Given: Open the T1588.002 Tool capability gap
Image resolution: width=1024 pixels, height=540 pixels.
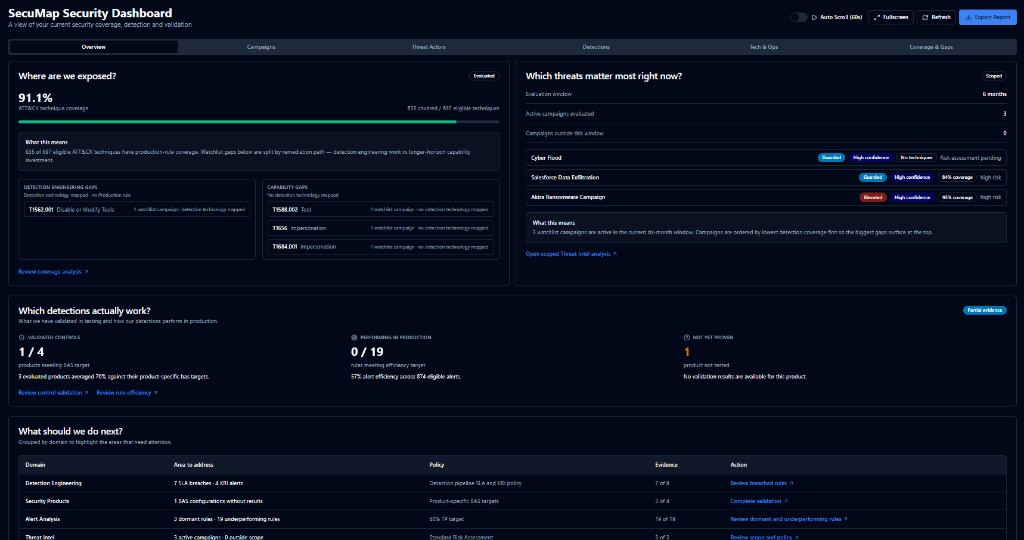Looking at the screenshot, I should tap(380, 210).
